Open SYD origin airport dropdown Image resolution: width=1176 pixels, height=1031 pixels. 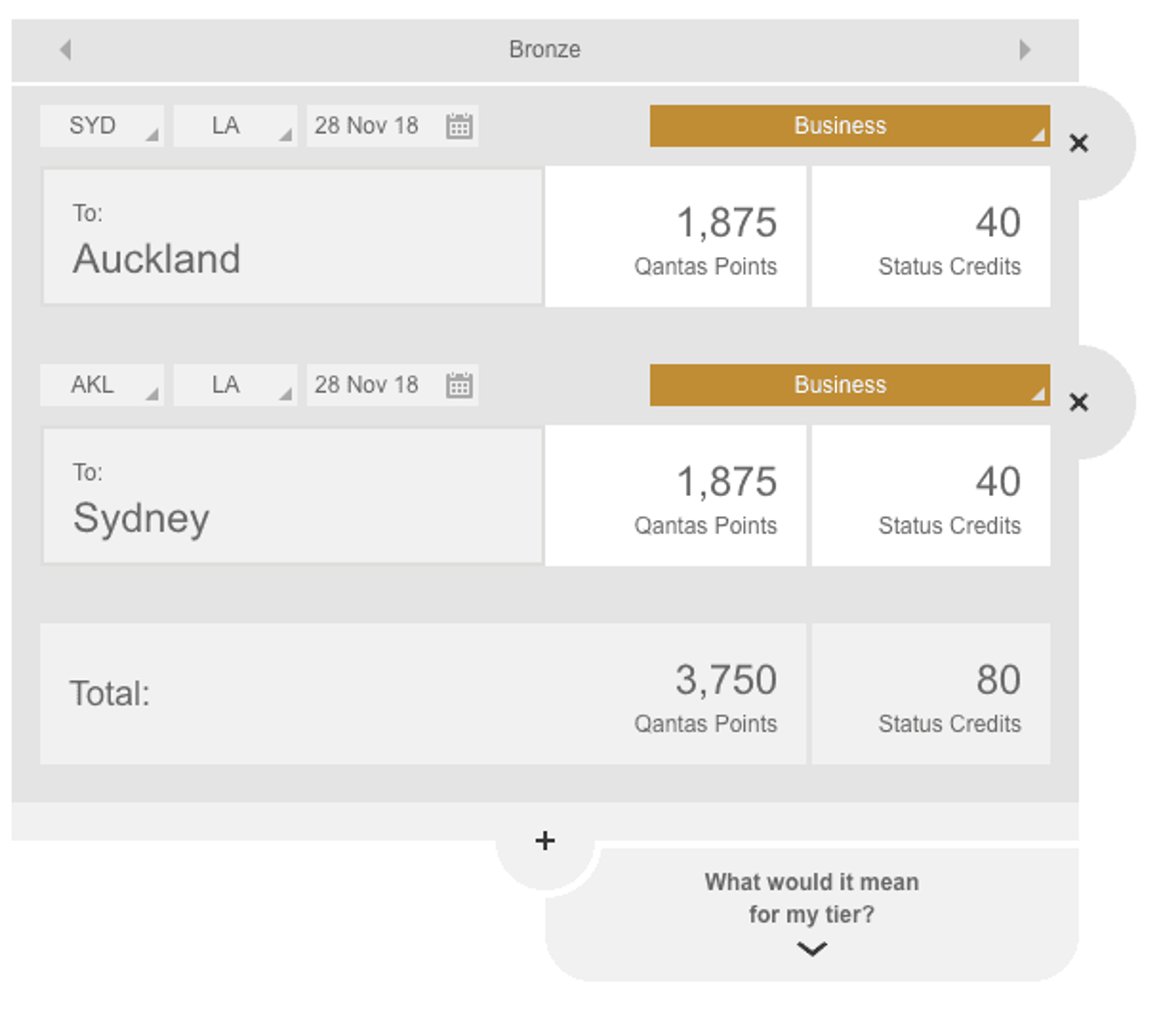point(102,126)
